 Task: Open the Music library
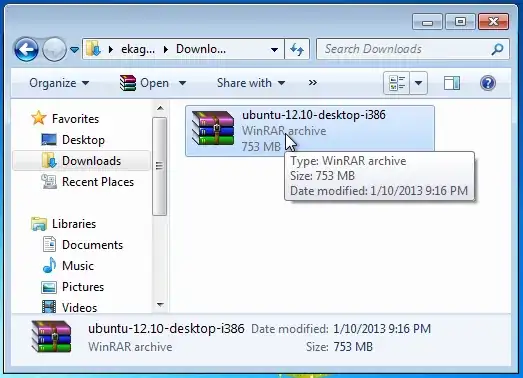pyautogui.click(x=78, y=266)
